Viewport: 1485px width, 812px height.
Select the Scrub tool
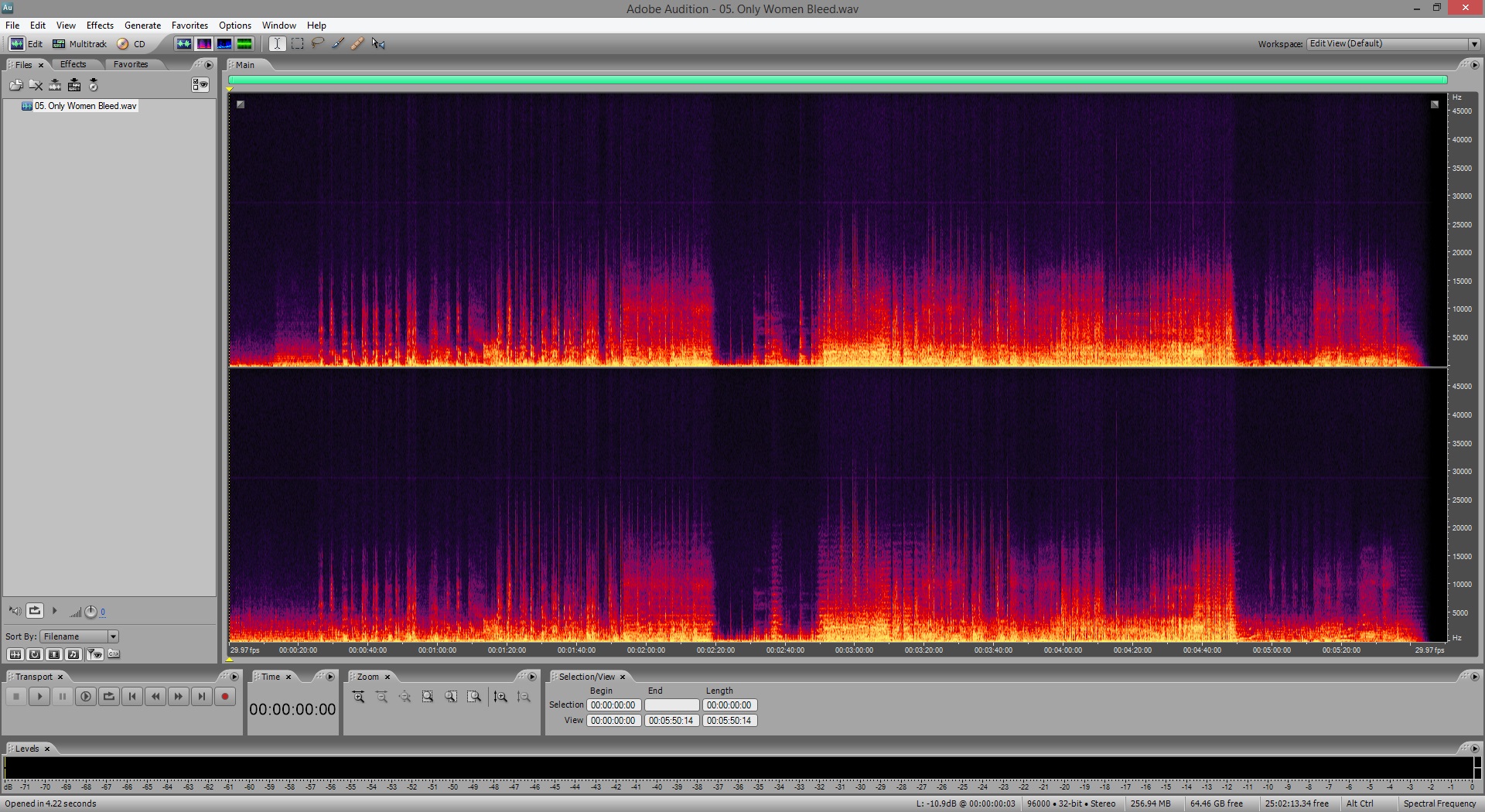[377, 43]
